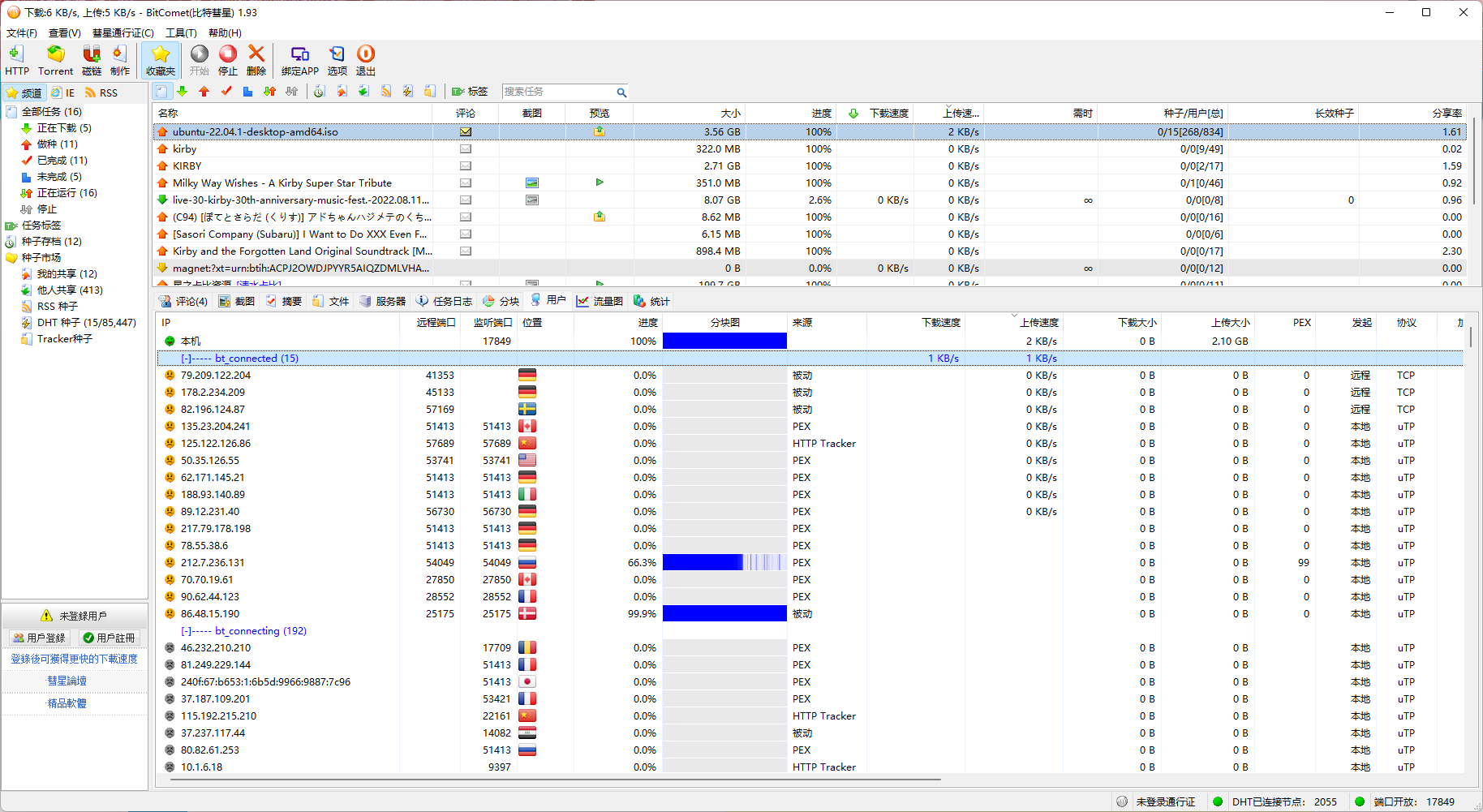Click the peer list horizontal scrollbar
Screen dimensions: 1483x812
point(556,780)
